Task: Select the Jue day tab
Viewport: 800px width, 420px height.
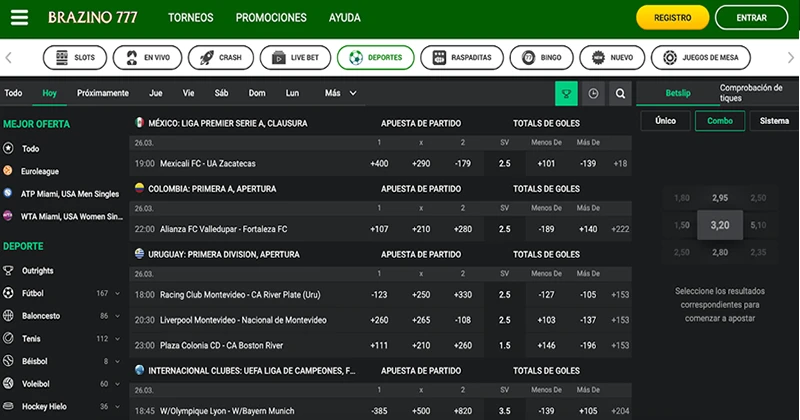Action: 156,93
